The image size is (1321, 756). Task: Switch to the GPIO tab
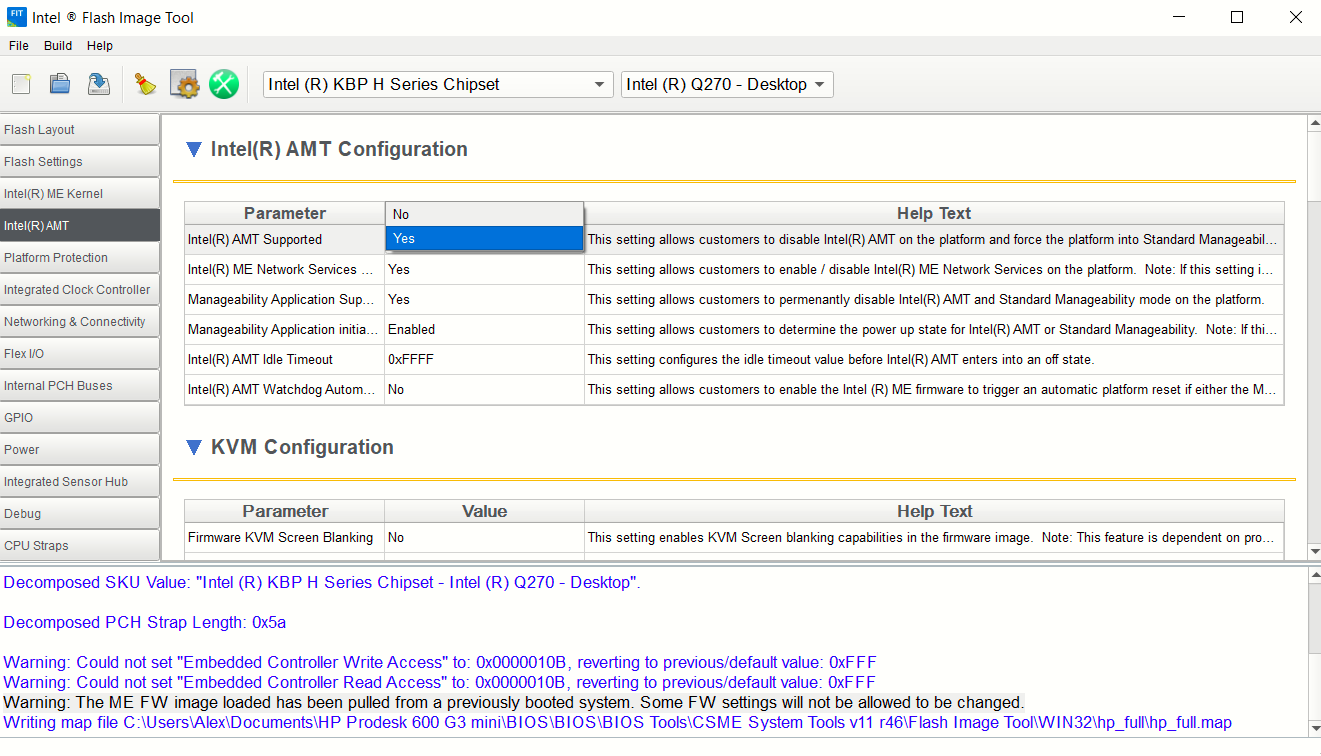(80, 418)
